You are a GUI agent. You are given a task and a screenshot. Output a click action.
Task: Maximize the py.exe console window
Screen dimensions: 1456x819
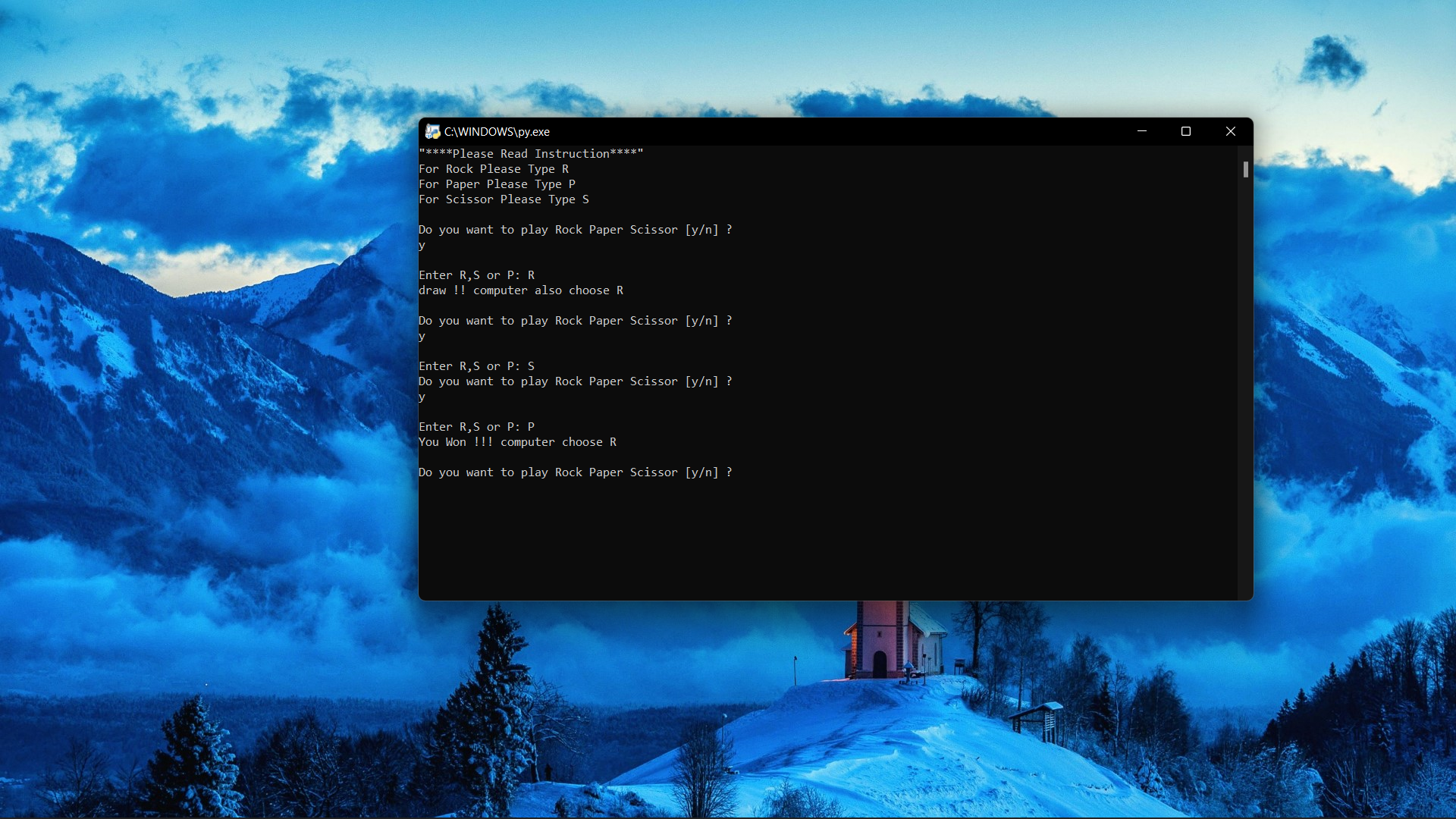pyautogui.click(x=1186, y=131)
